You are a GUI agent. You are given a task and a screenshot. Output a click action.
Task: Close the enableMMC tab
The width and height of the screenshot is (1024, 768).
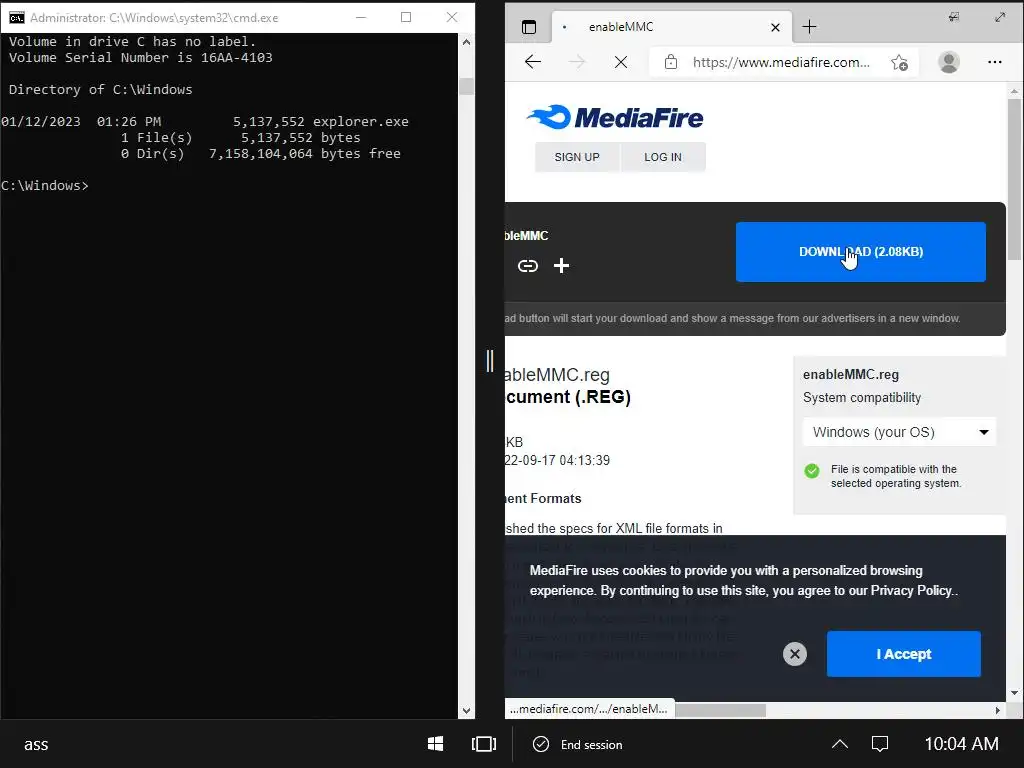click(775, 27)
